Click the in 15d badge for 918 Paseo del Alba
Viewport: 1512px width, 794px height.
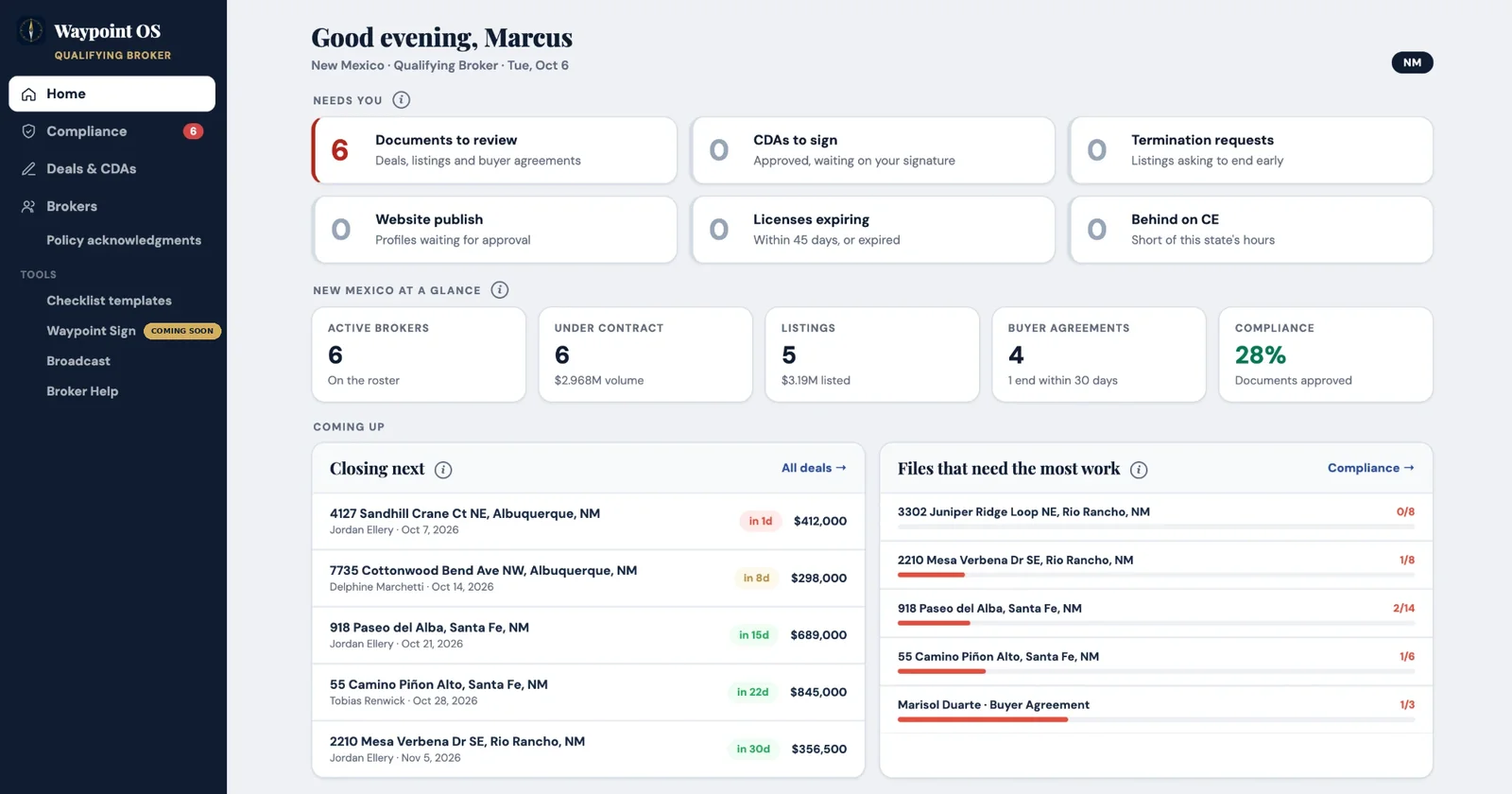[754, 635]
